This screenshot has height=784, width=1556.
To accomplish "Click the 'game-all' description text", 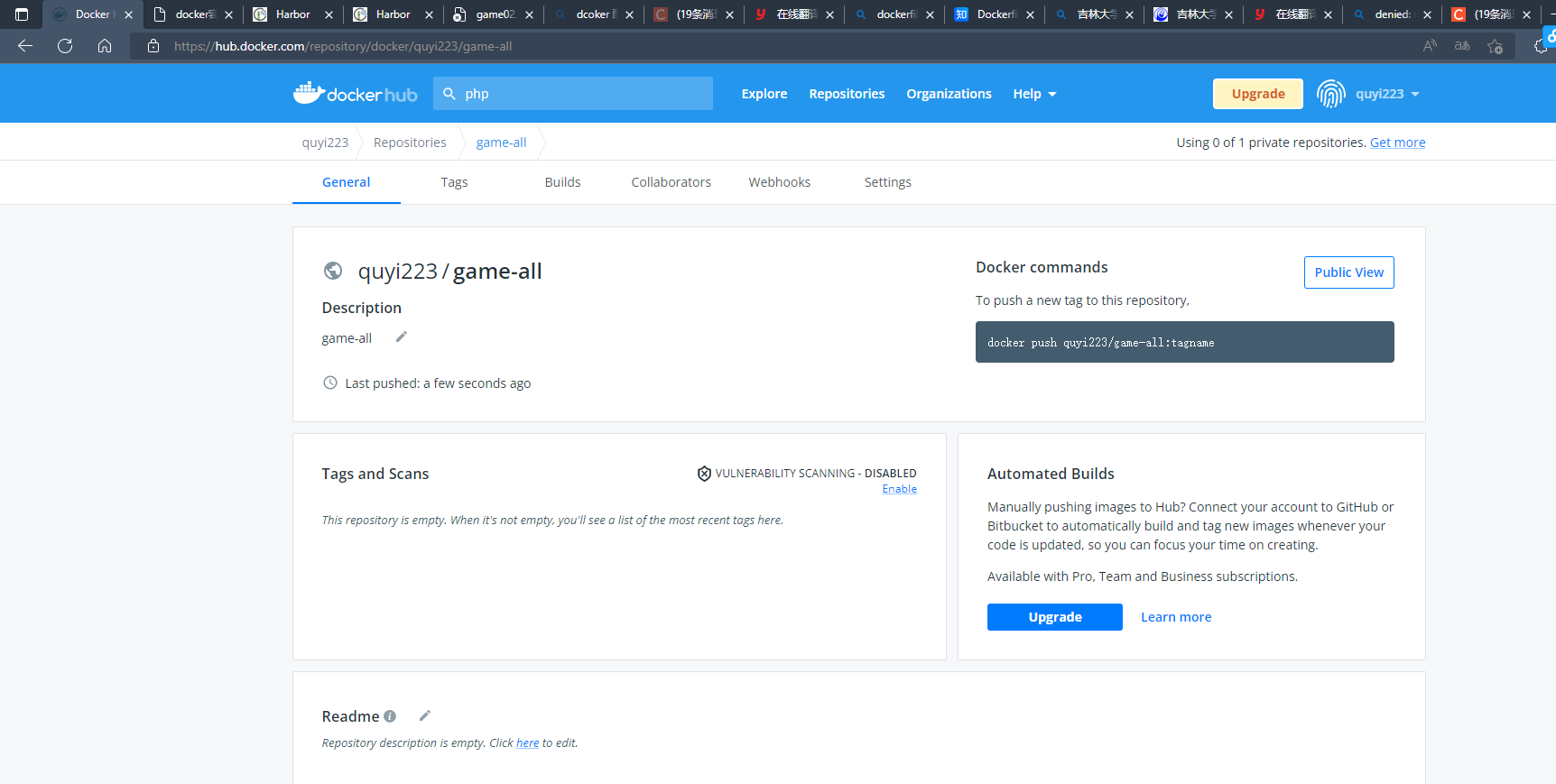I will click(x=347, y=338).
